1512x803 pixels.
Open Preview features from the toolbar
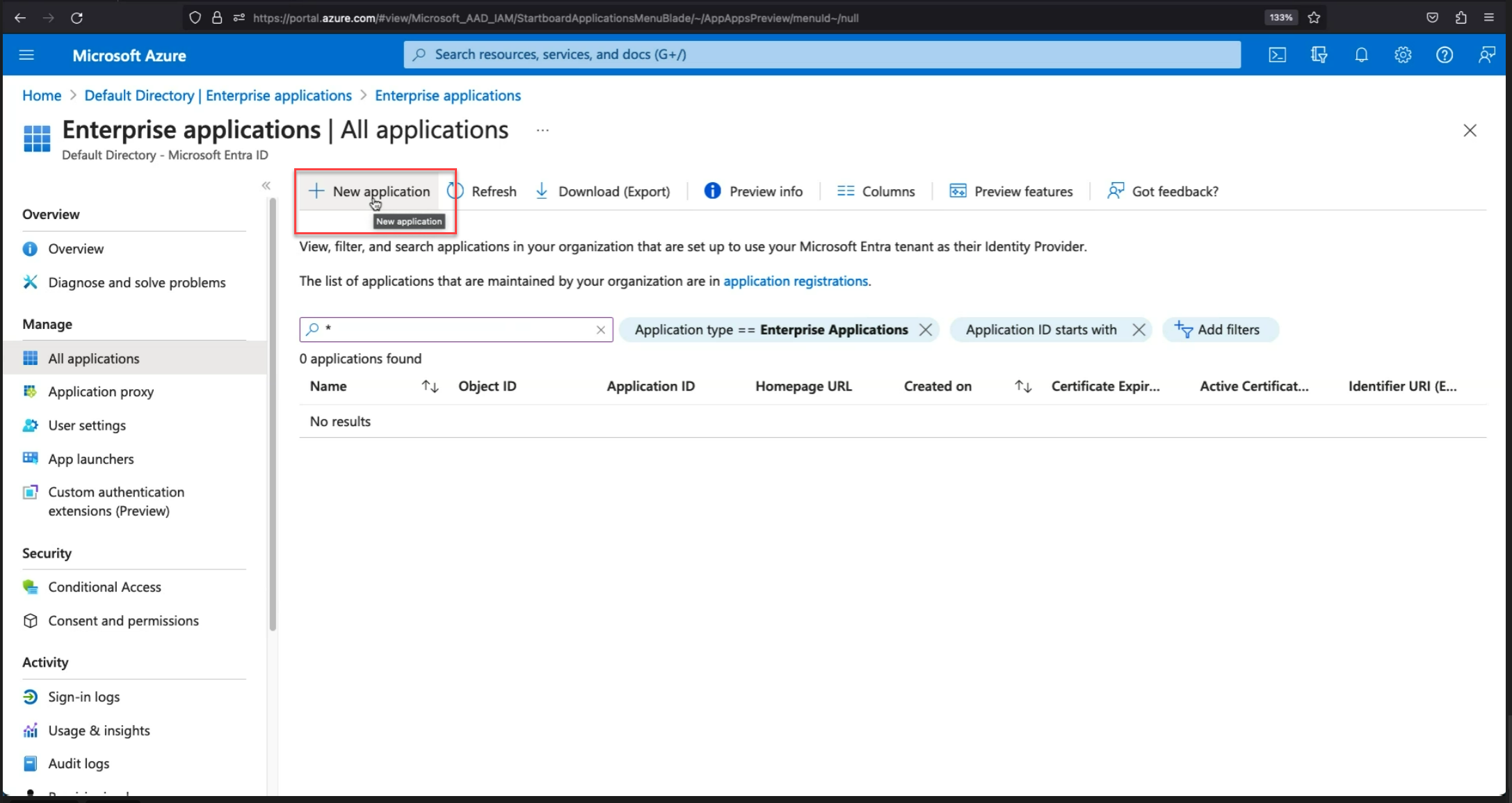coord(1011,190)
